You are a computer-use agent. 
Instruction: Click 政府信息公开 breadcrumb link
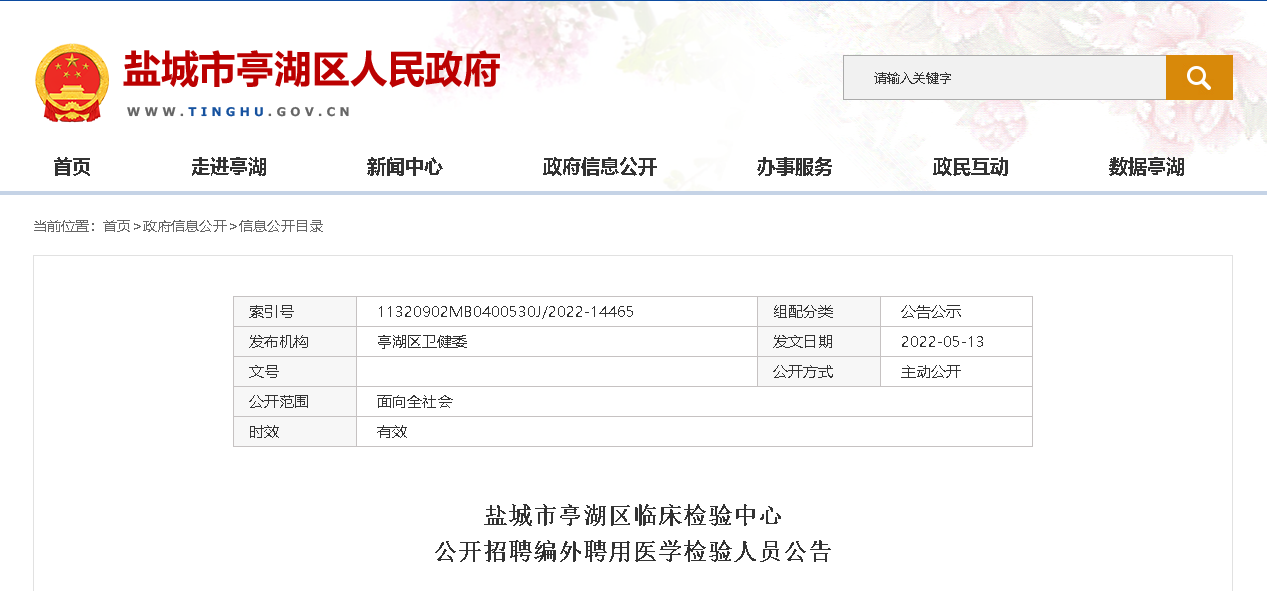[185, 226]
